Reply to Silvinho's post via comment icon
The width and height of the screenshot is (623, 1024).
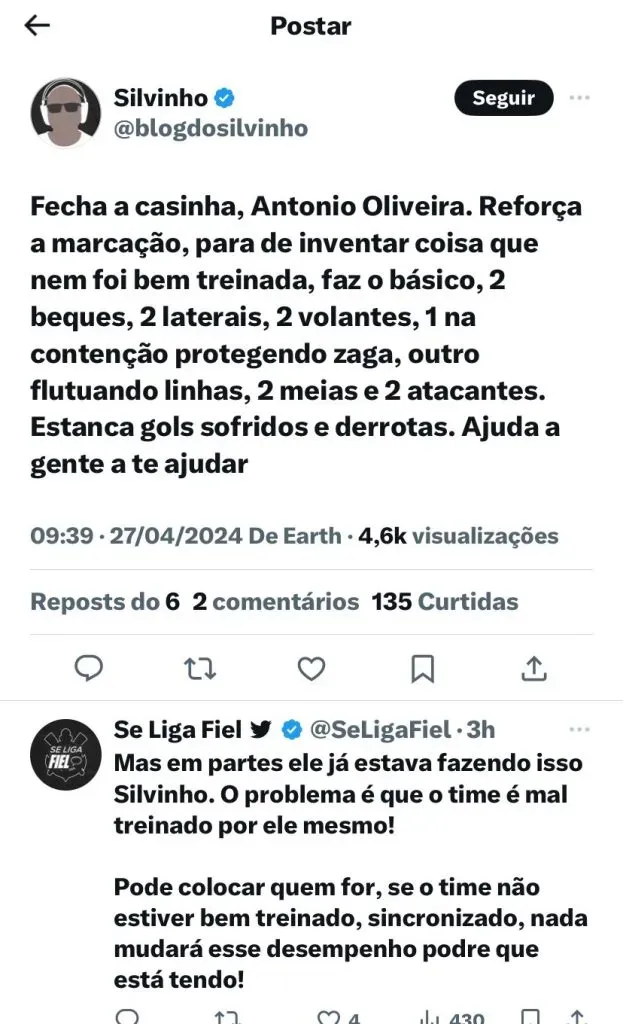[x=89, y=667]
